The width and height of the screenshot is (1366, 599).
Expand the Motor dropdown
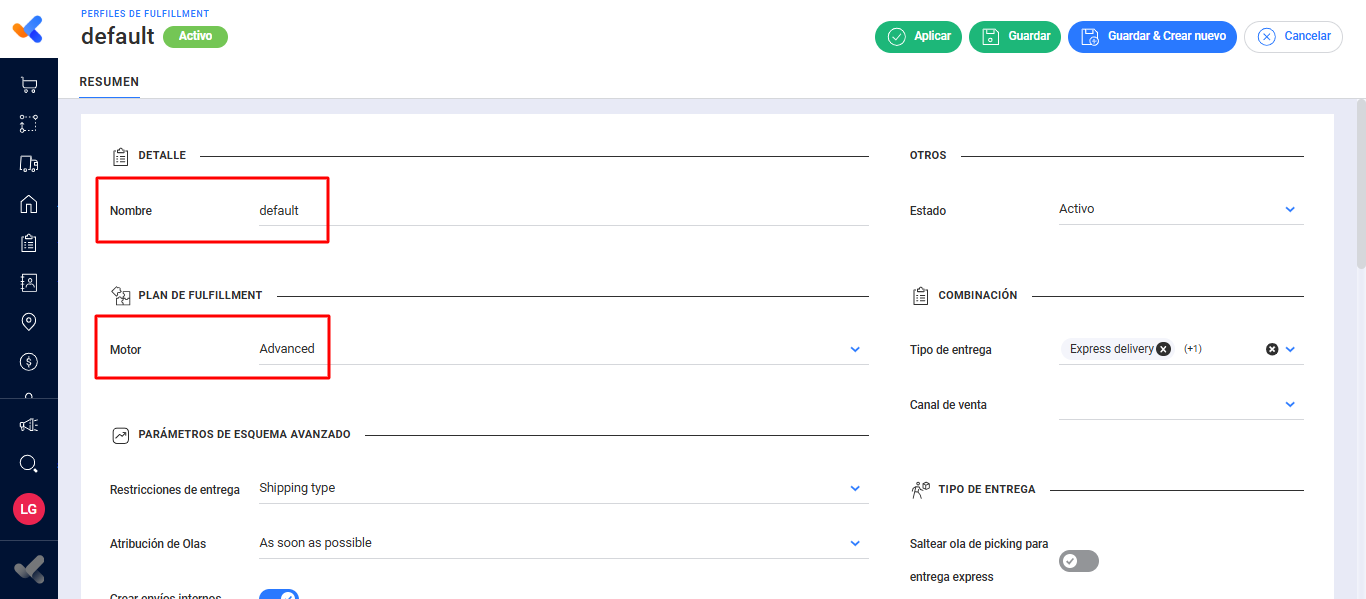(855, 349)
